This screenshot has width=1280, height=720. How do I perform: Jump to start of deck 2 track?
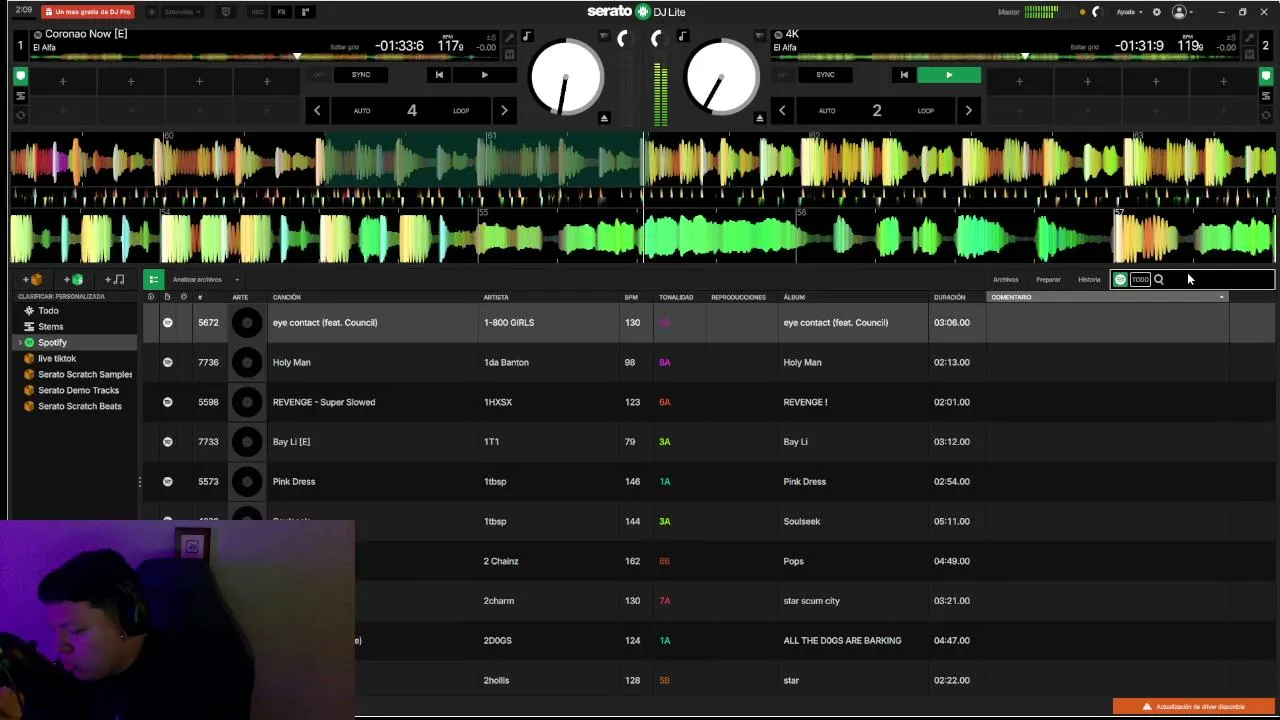(x=904, y=75)
